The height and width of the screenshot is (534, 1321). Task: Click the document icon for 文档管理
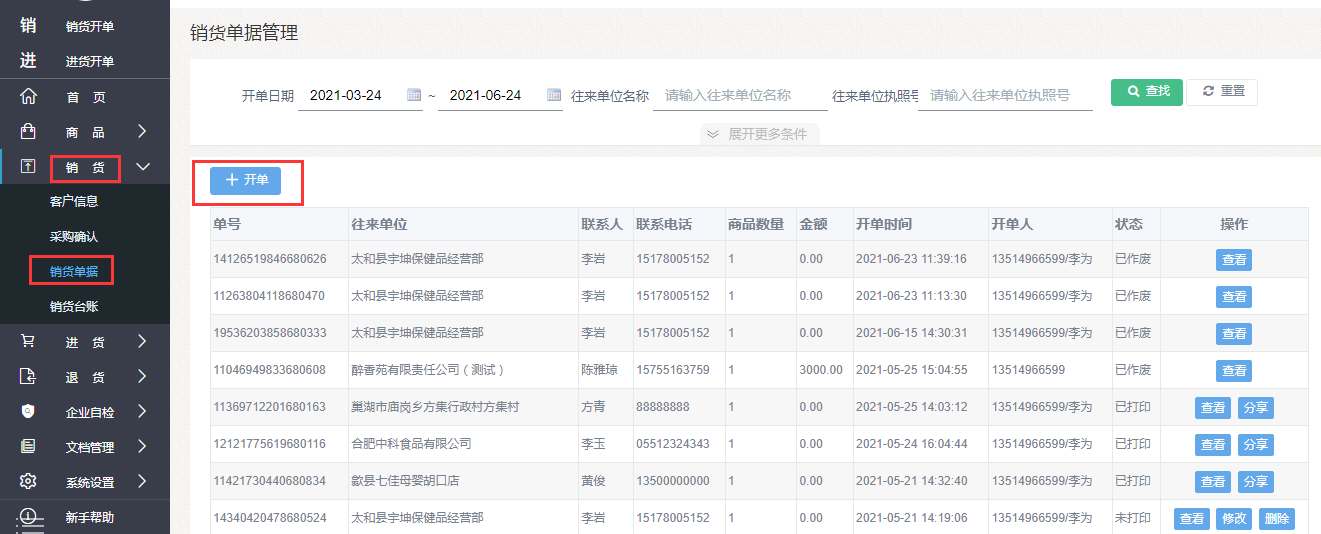pyautogui.click(x=28, y=446)
